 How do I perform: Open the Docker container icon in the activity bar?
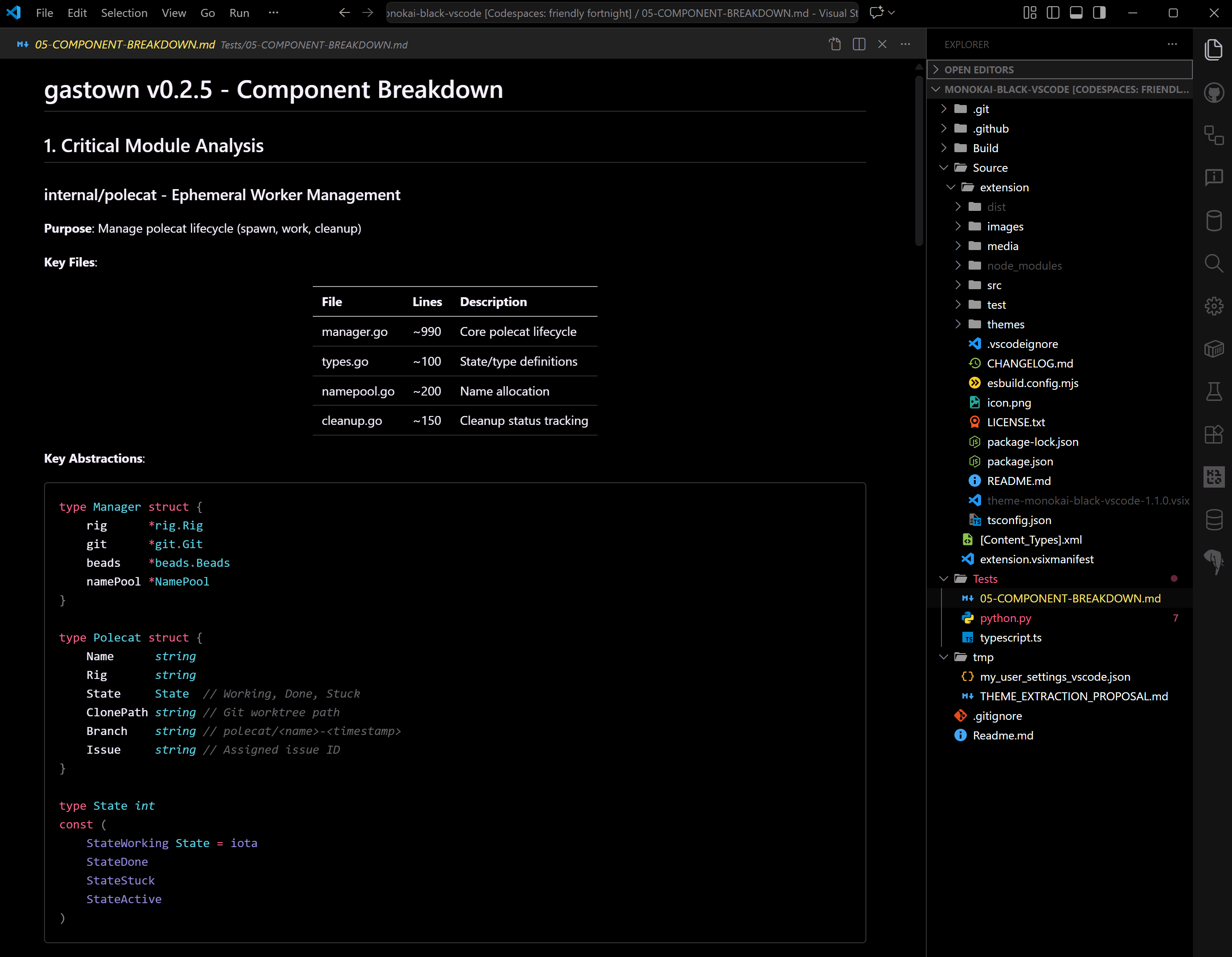(1214, 349)
